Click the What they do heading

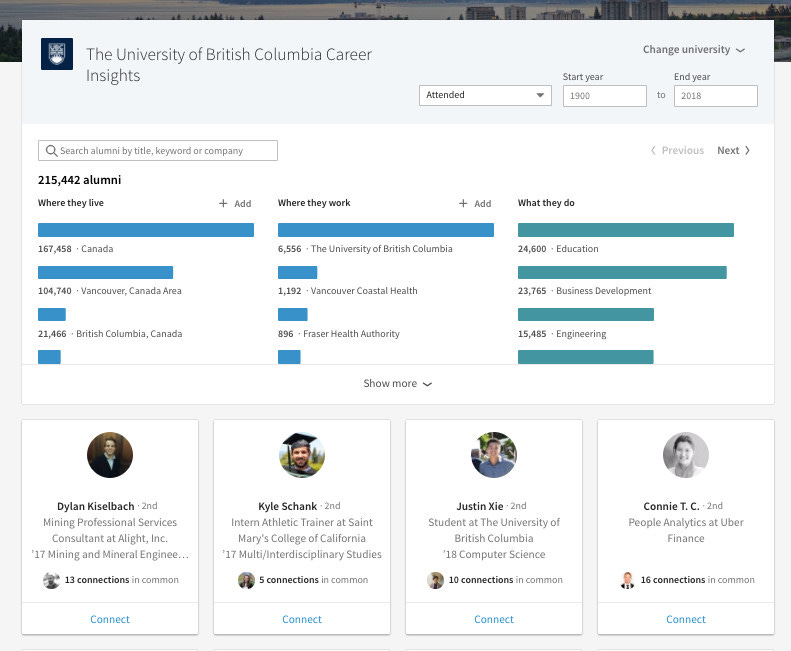coord(546,203)
